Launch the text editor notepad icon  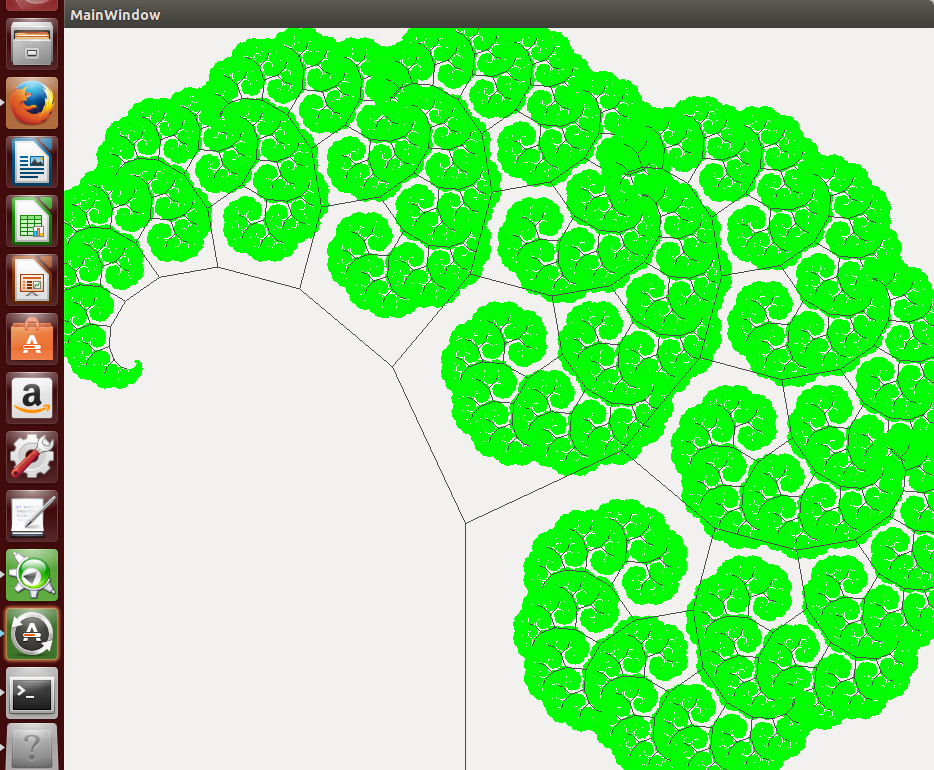coord(32,516)
